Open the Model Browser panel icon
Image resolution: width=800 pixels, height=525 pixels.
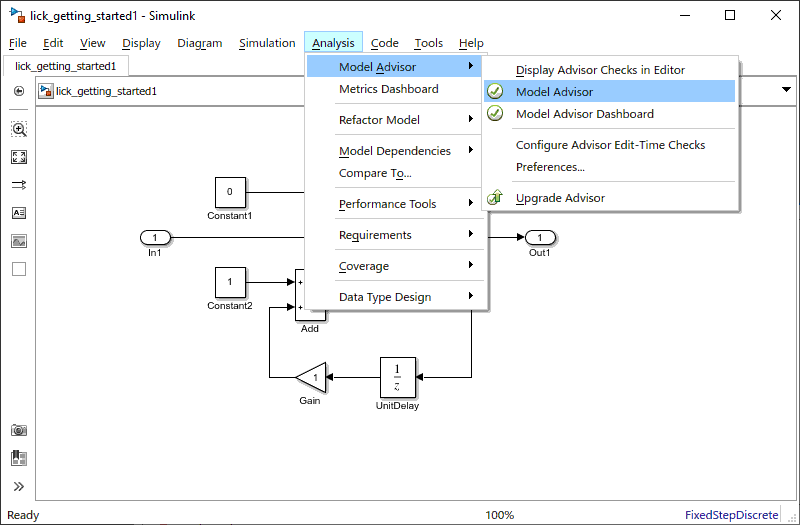pyautogui.click(x=19, y=458)
